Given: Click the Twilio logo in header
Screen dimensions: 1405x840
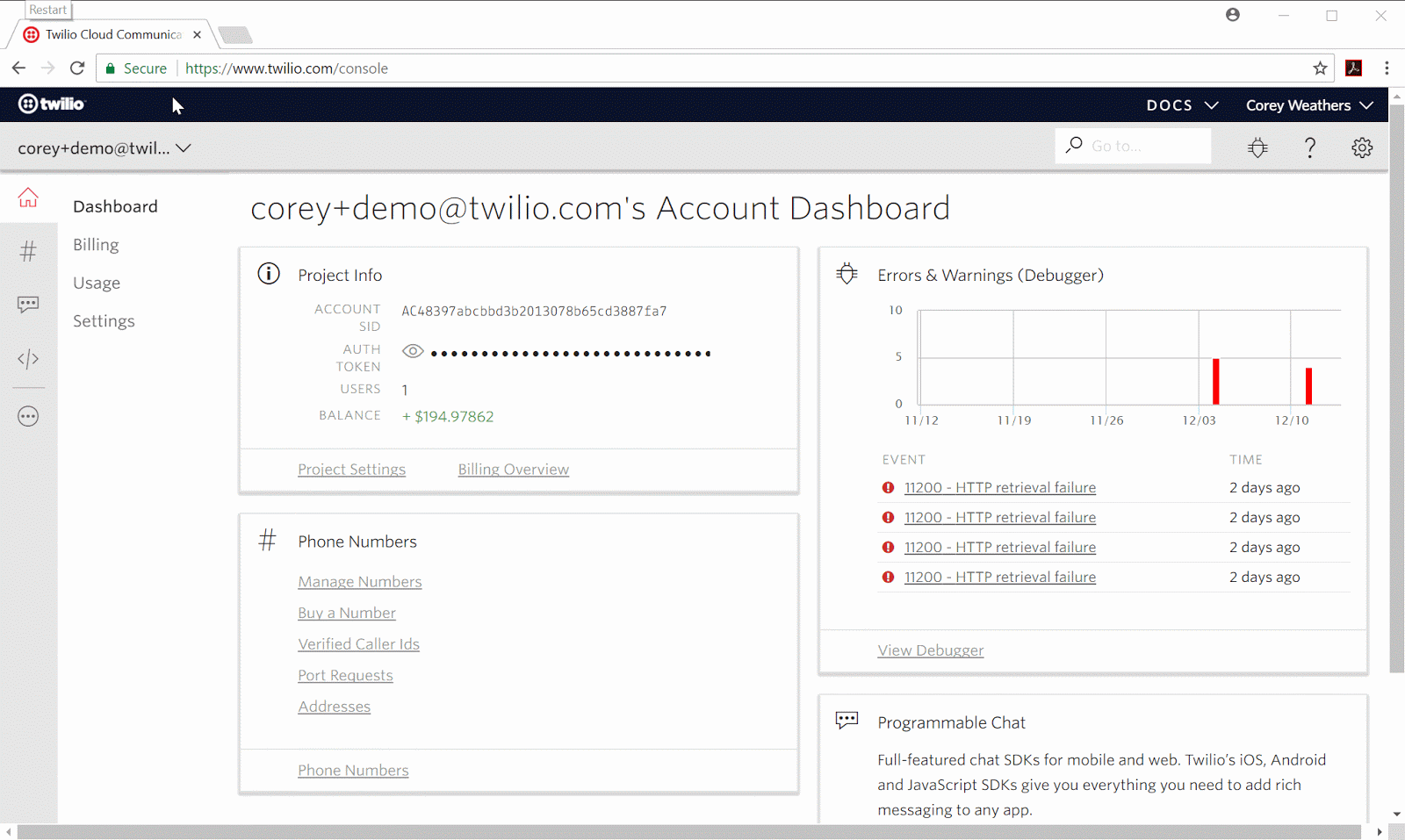Looking at the screenshot, I should click(52, 104).
